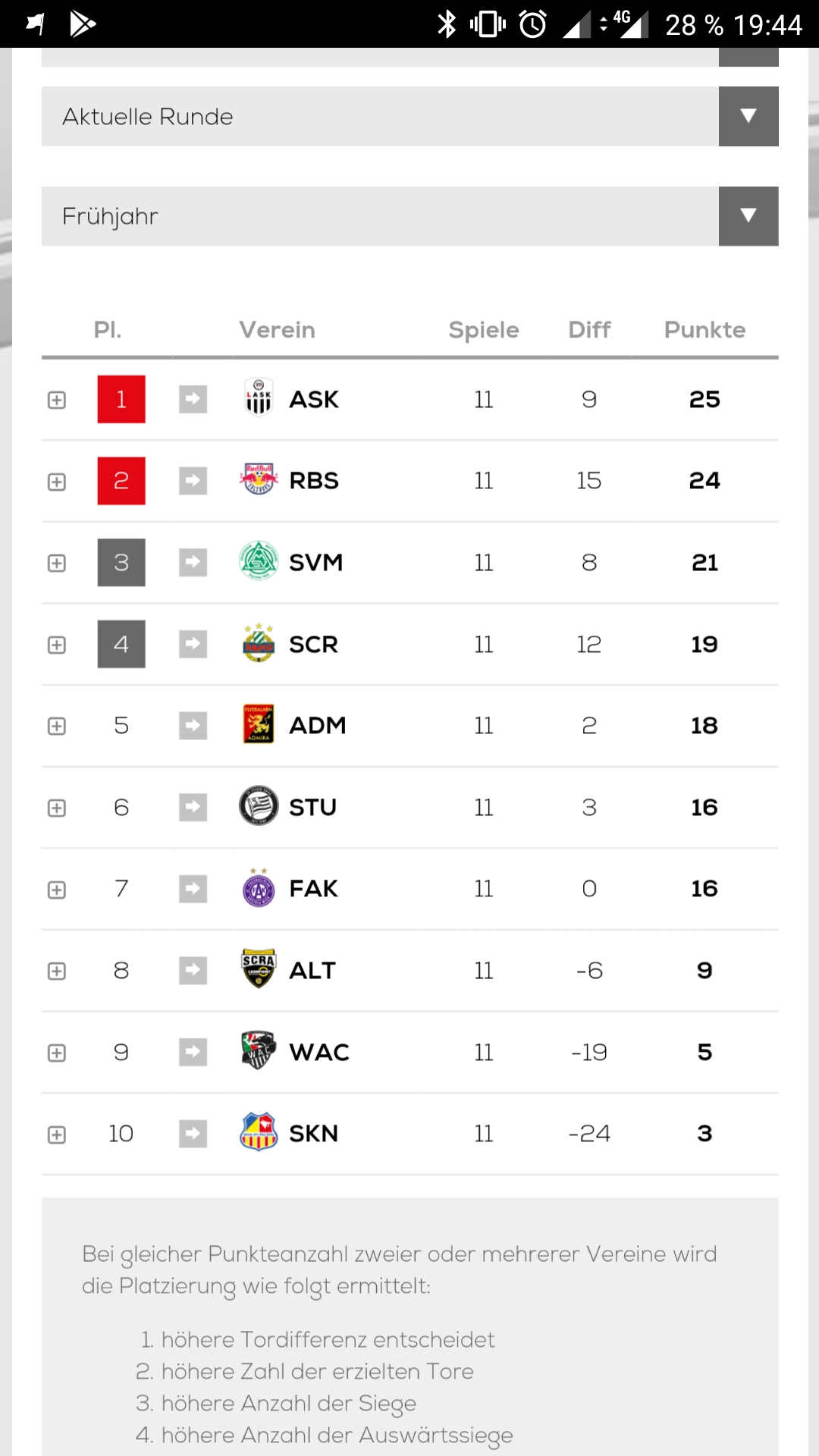819x1456 pixels.
Task: Expand details for the SKN row
Action: 57,1134
